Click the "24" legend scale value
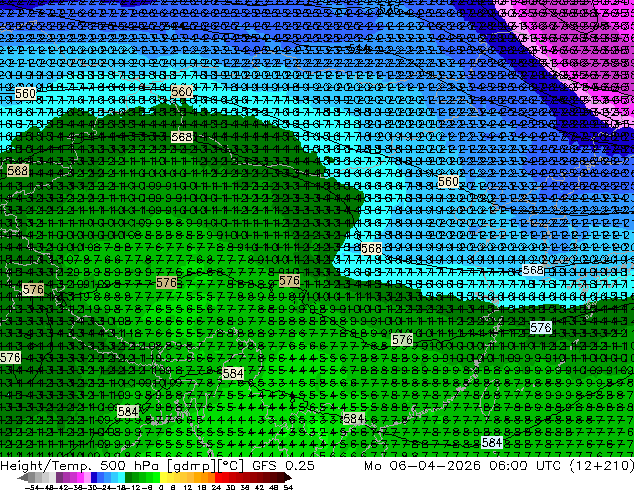Viewport: 634px width, 490px height. (216, 487)
